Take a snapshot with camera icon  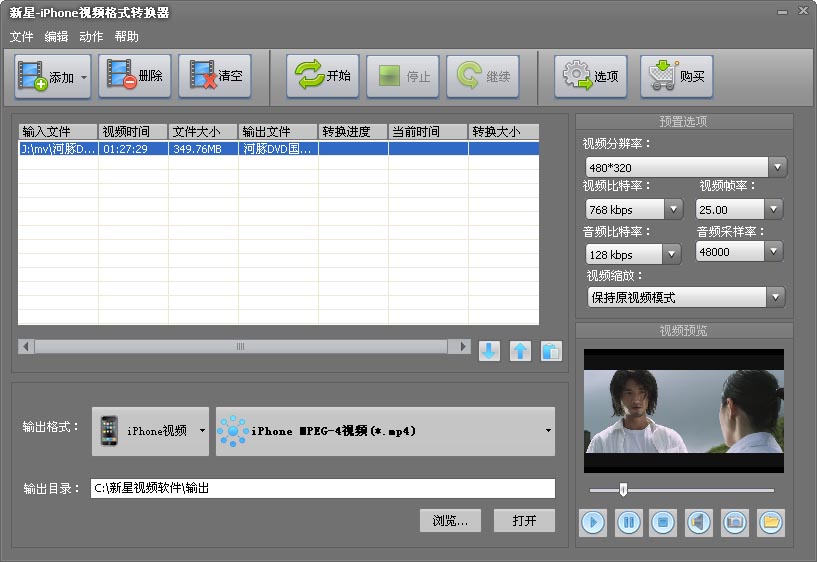[735, 521]
